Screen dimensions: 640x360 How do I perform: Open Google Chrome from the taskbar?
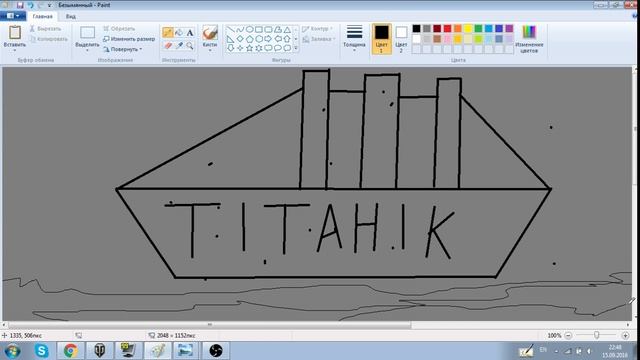[70, 351]
